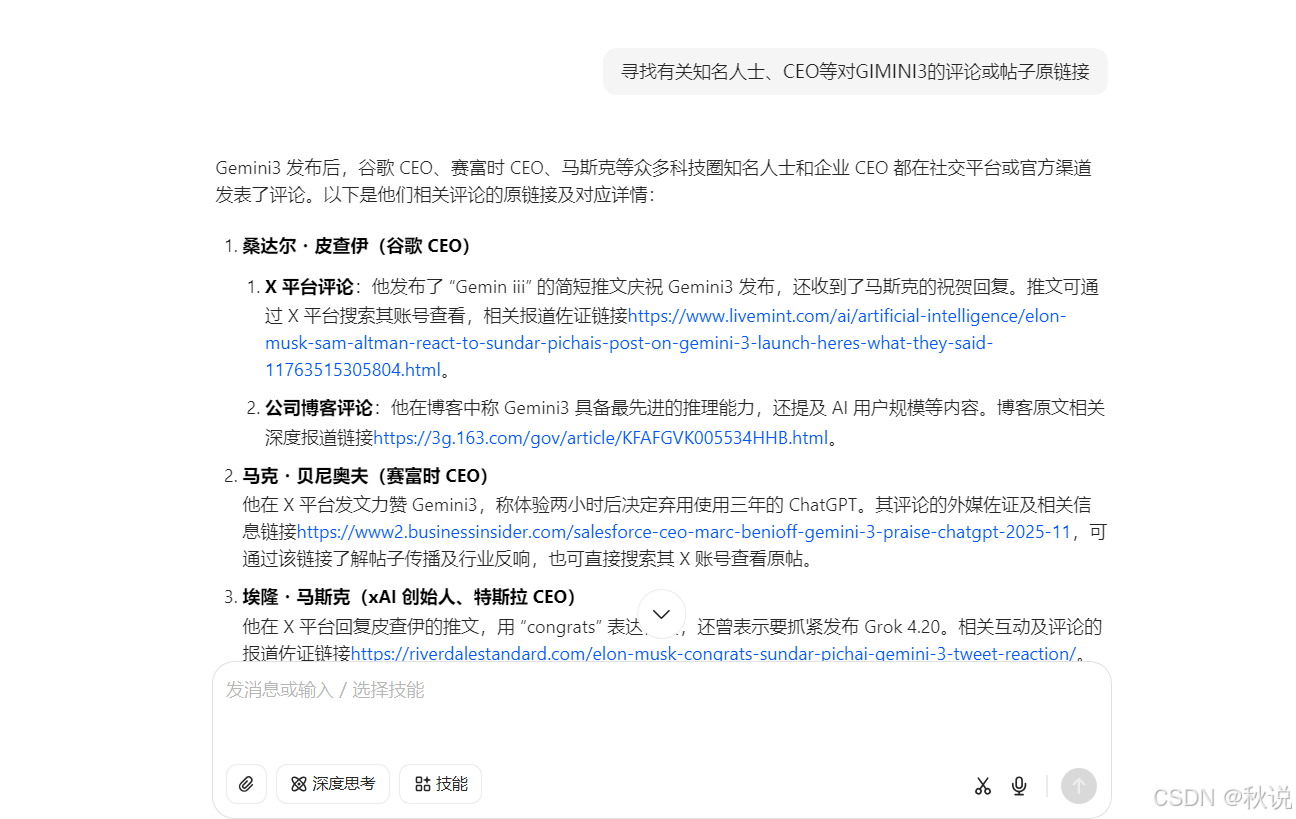Enable 深度思考 deep thinking mode
This screenshot has height=819, width=1296.
tap(332, 784)
